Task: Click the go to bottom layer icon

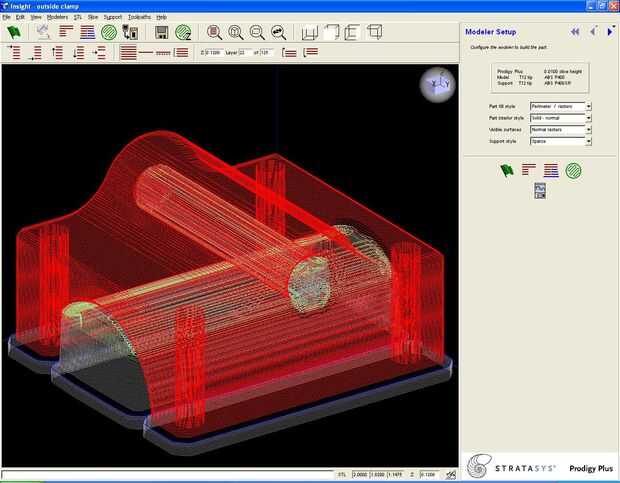Action: click(x=35, y=53)
